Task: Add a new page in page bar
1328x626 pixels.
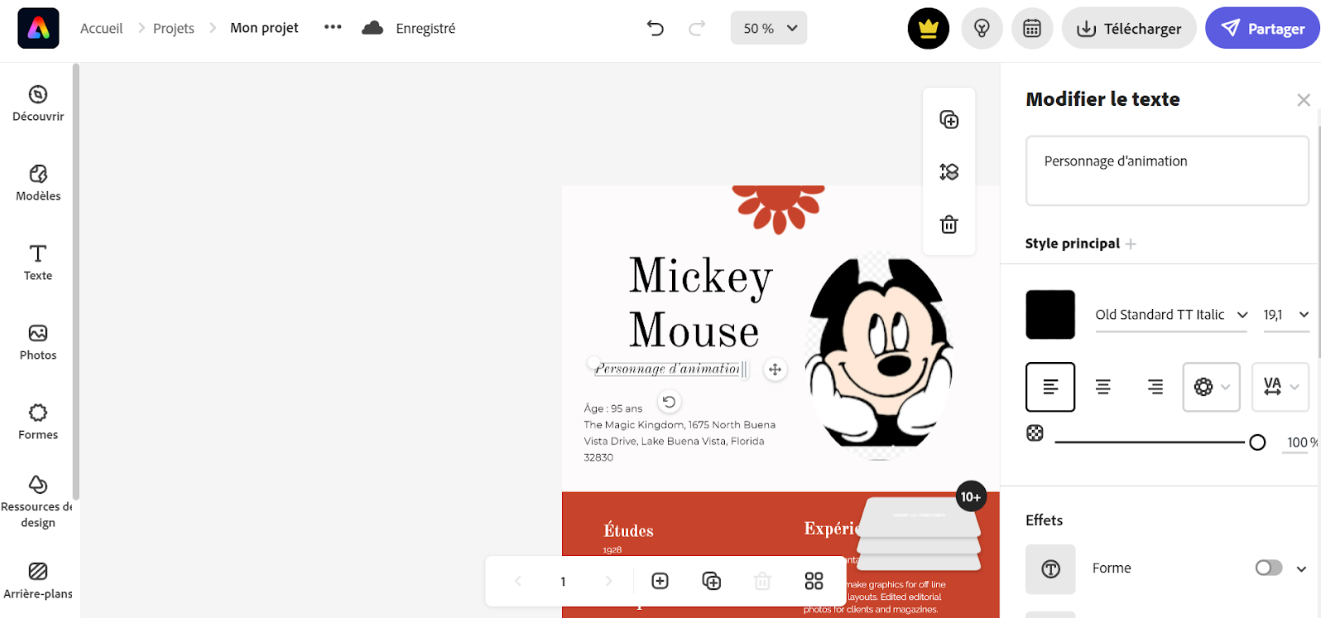Action: pos(660,581)
